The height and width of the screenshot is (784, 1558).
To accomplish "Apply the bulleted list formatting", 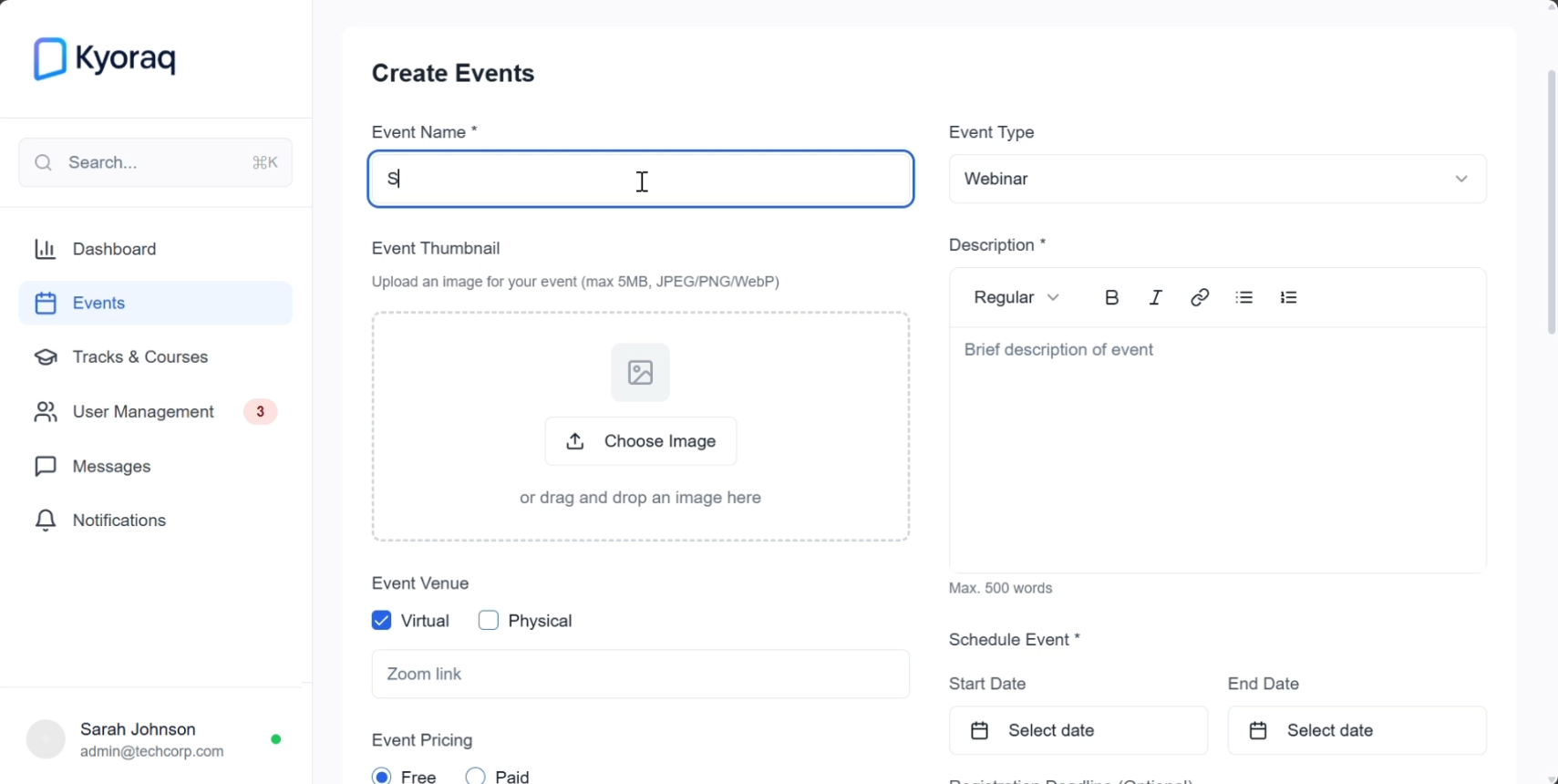I will 1243,297.
